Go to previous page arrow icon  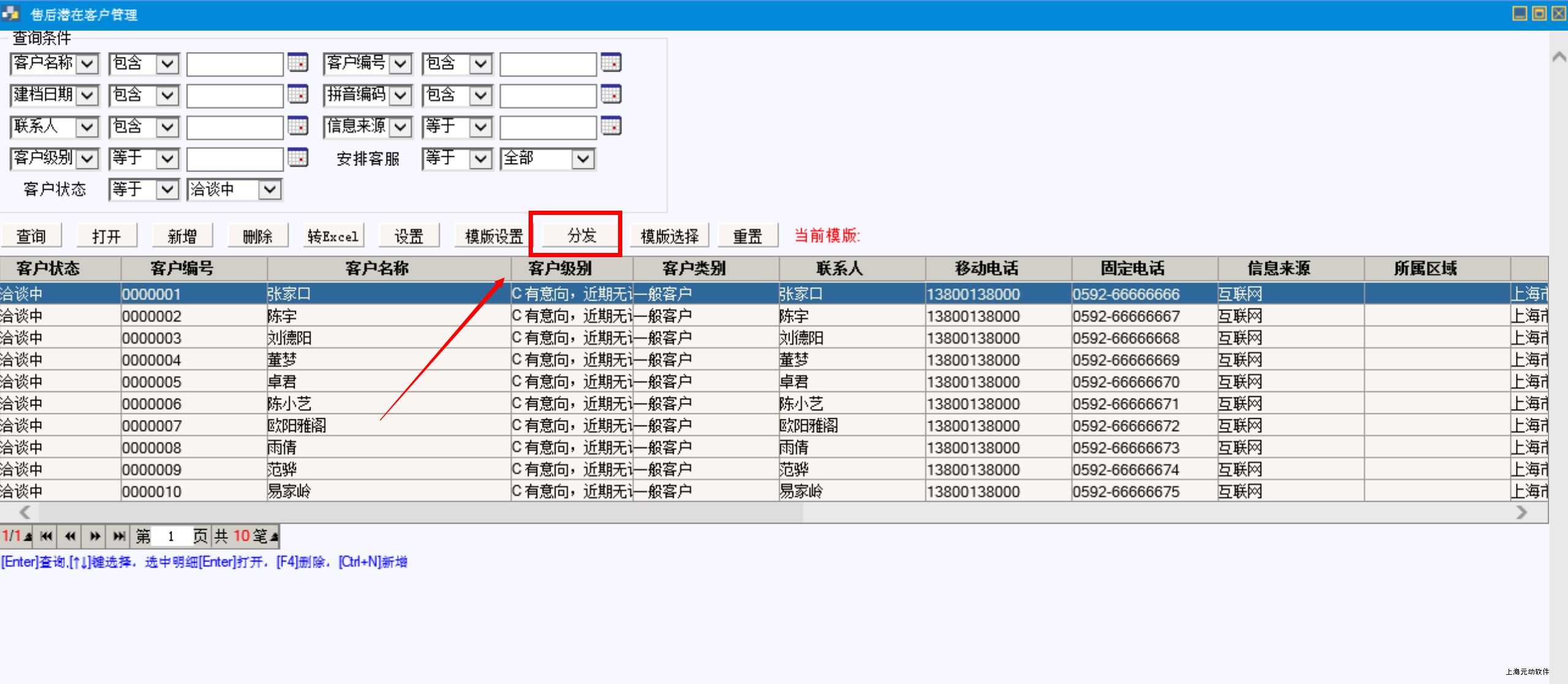click(x=70, y=536)
